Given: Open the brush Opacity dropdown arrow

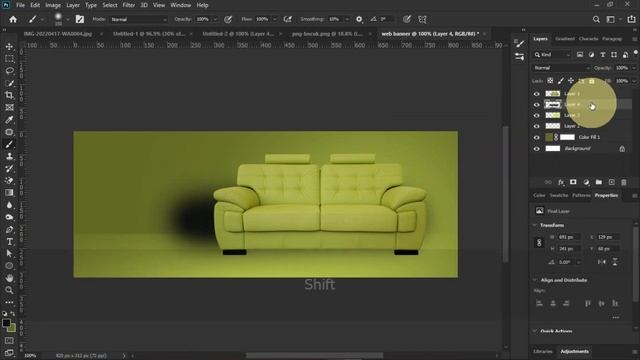Looking at the screenshot, I should [215, 19].
